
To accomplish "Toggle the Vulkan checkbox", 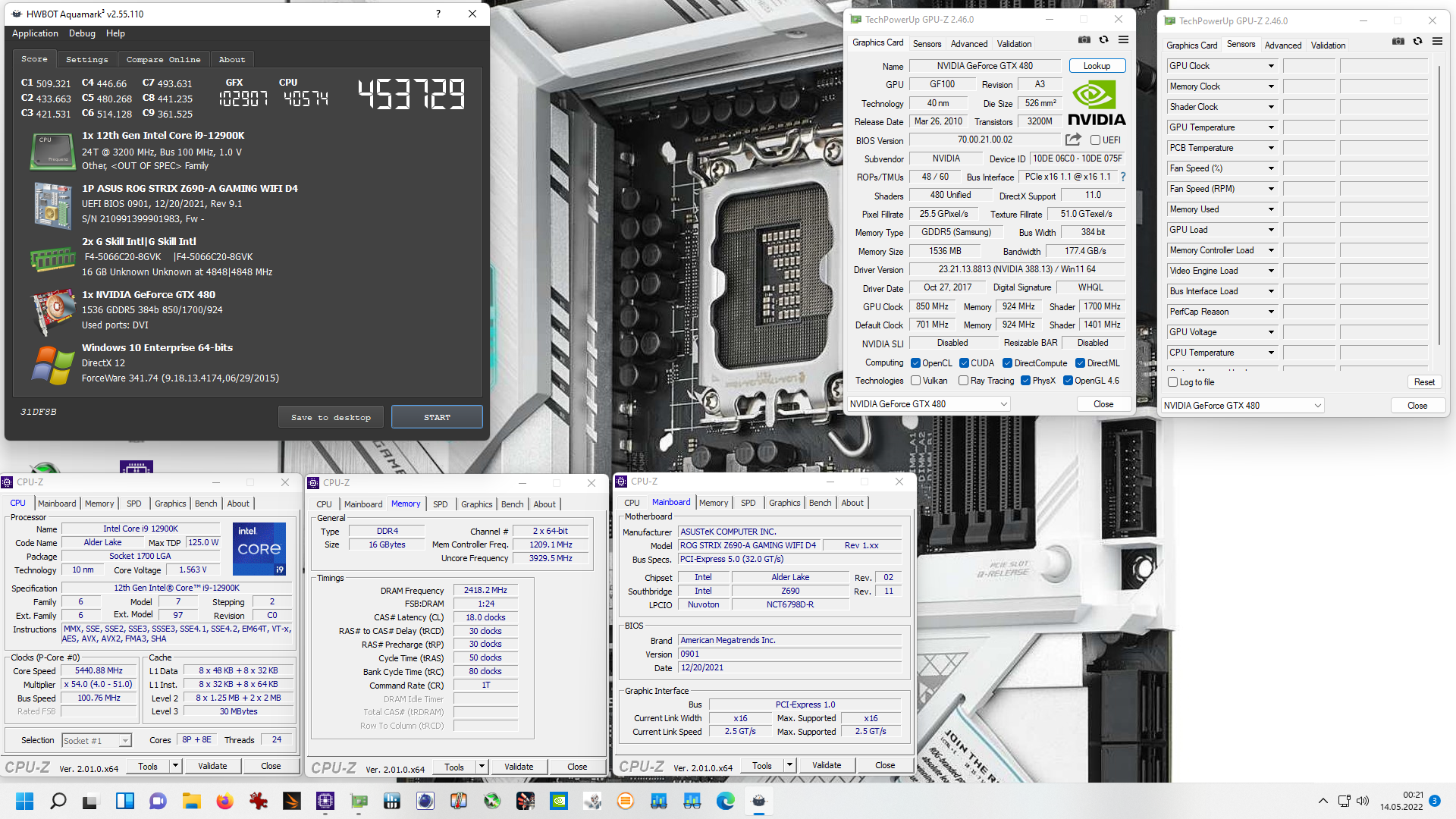I will coord(915,381).
